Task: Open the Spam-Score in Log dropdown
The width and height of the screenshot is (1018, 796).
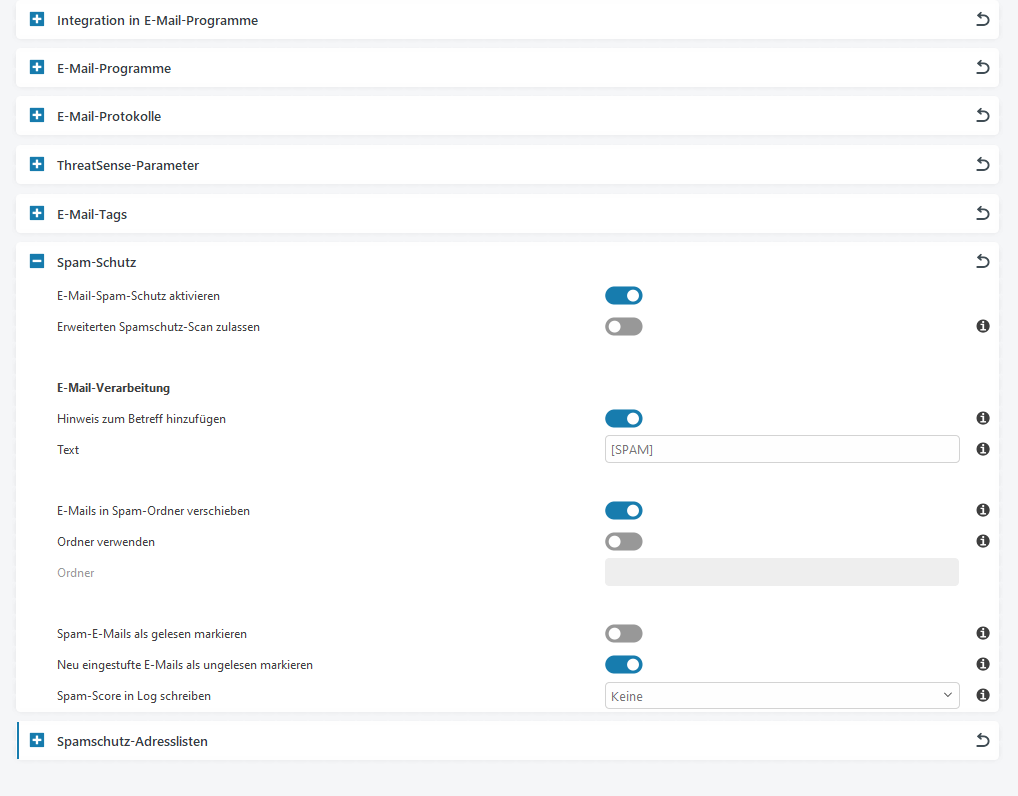Action: coord(782,695)
